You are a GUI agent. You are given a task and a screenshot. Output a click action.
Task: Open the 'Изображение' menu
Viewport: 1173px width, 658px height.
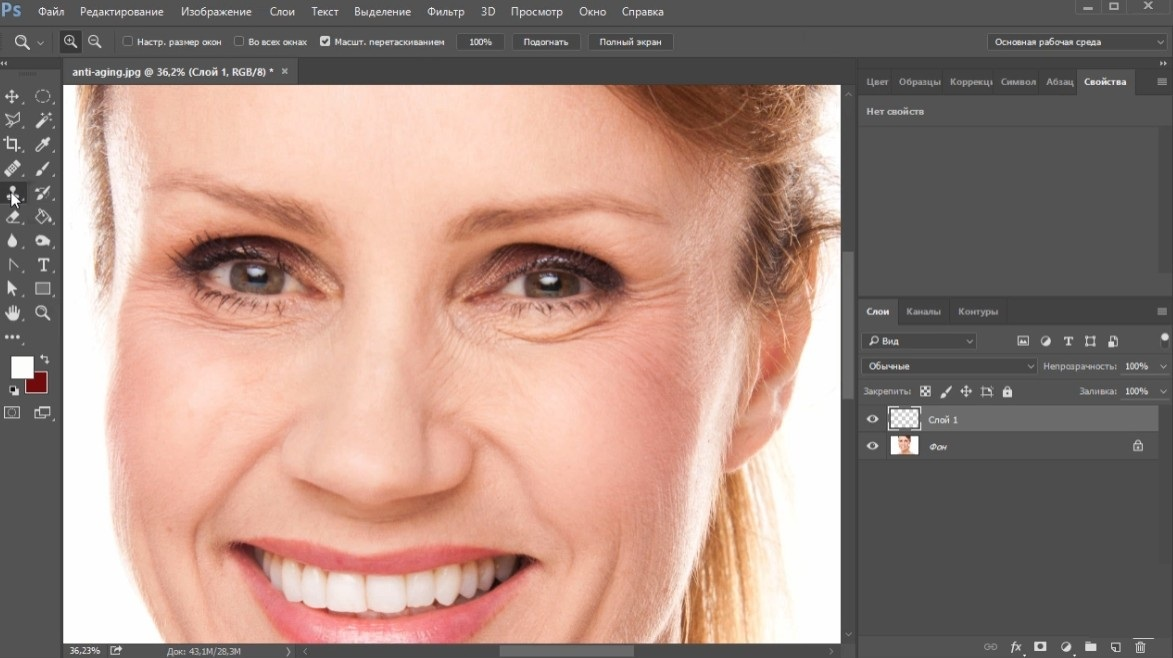216,12
